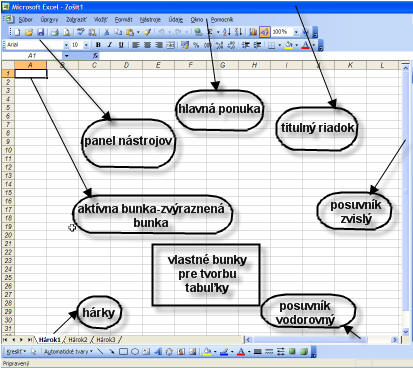This screenshot has width=413, height=368.
Task: Click the Save floppy disk icon
Action: tap(40, 32)
